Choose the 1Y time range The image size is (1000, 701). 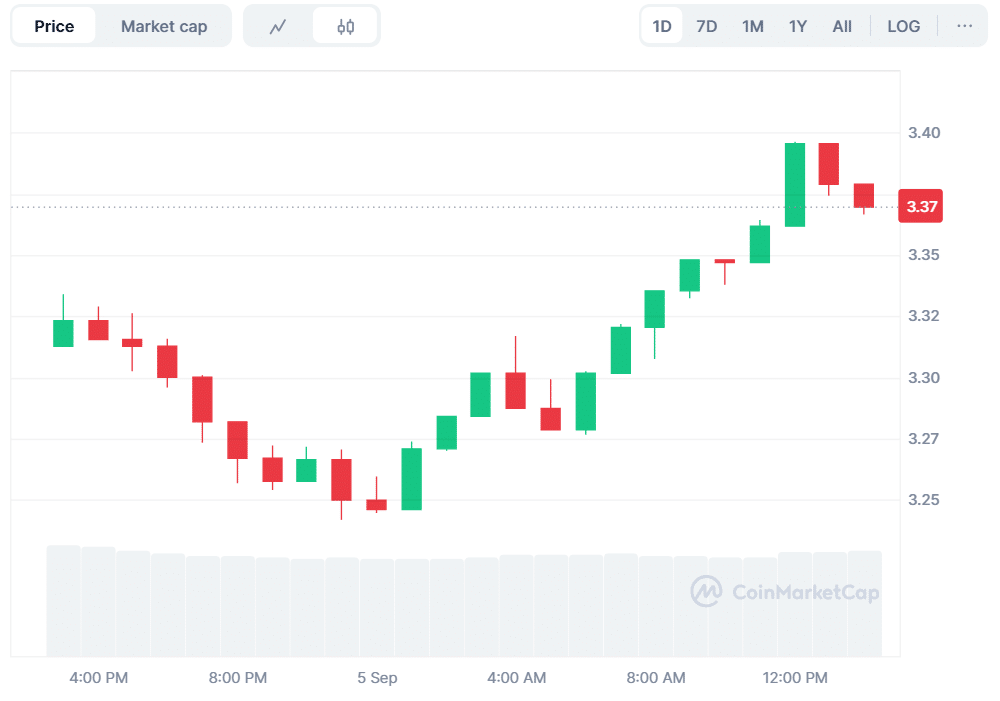(797, 27)
